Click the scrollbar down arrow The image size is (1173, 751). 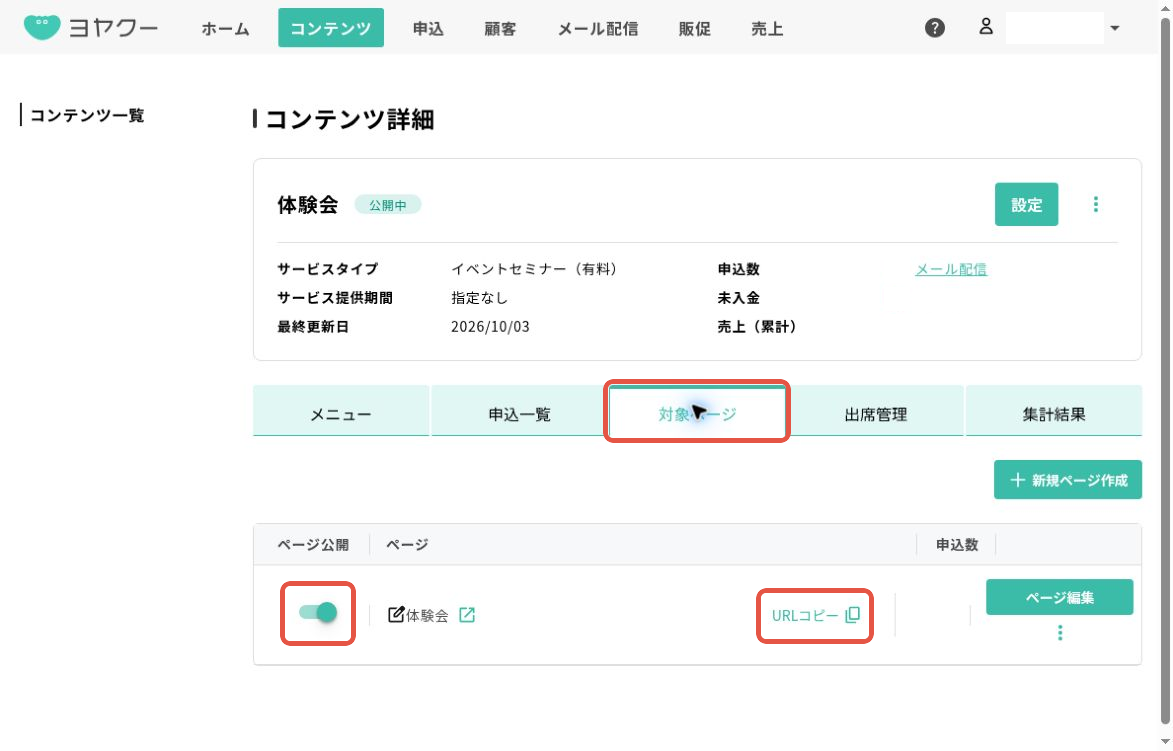[x=1166, y=741]
